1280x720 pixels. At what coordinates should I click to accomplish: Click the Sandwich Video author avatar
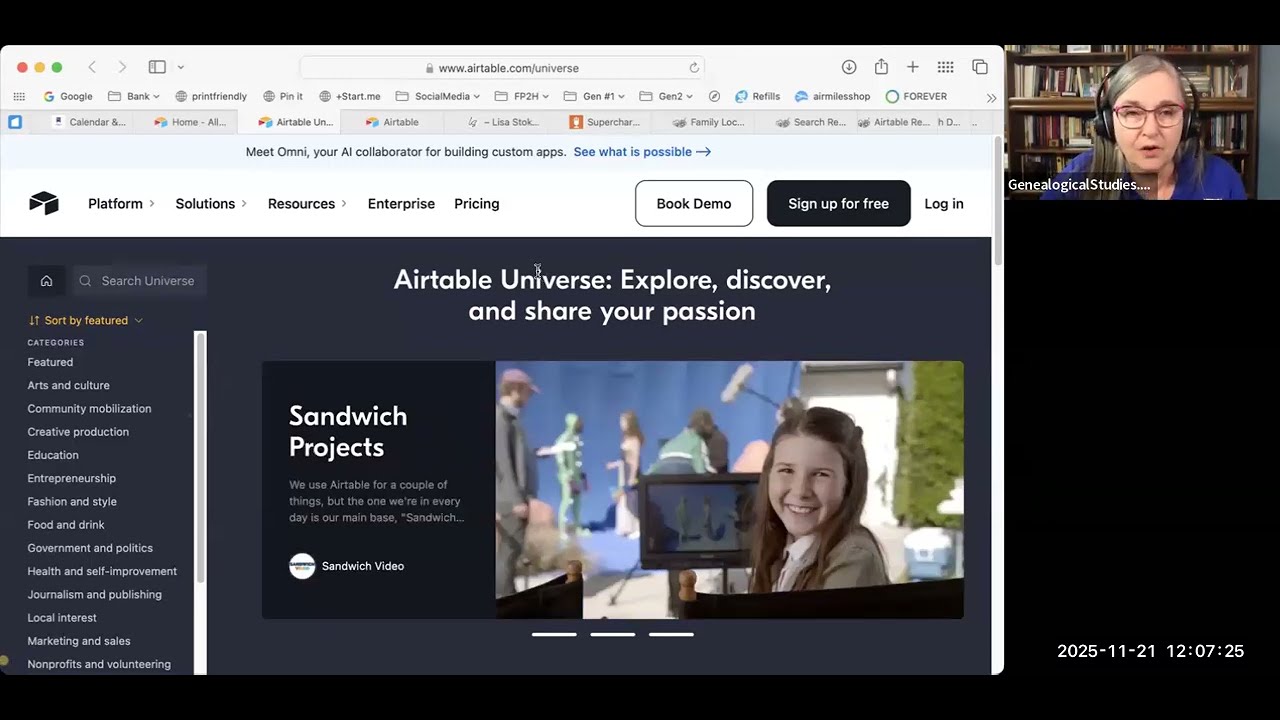pos(302,566)
